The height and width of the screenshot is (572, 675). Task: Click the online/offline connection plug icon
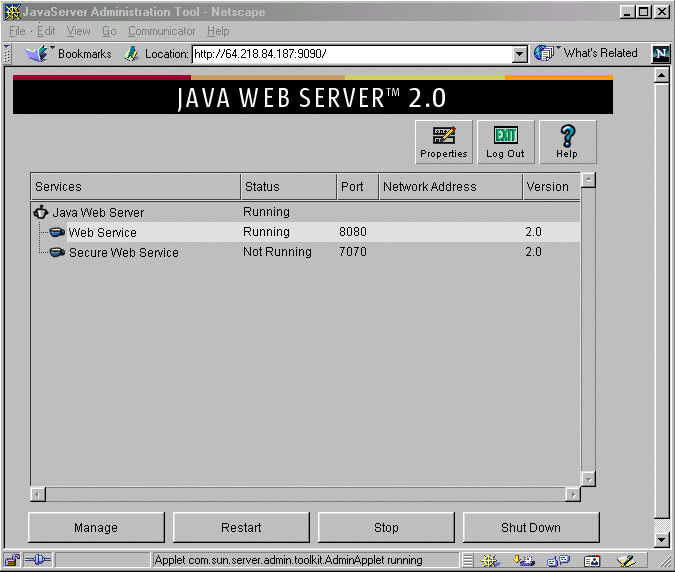[x=38, y=560]
